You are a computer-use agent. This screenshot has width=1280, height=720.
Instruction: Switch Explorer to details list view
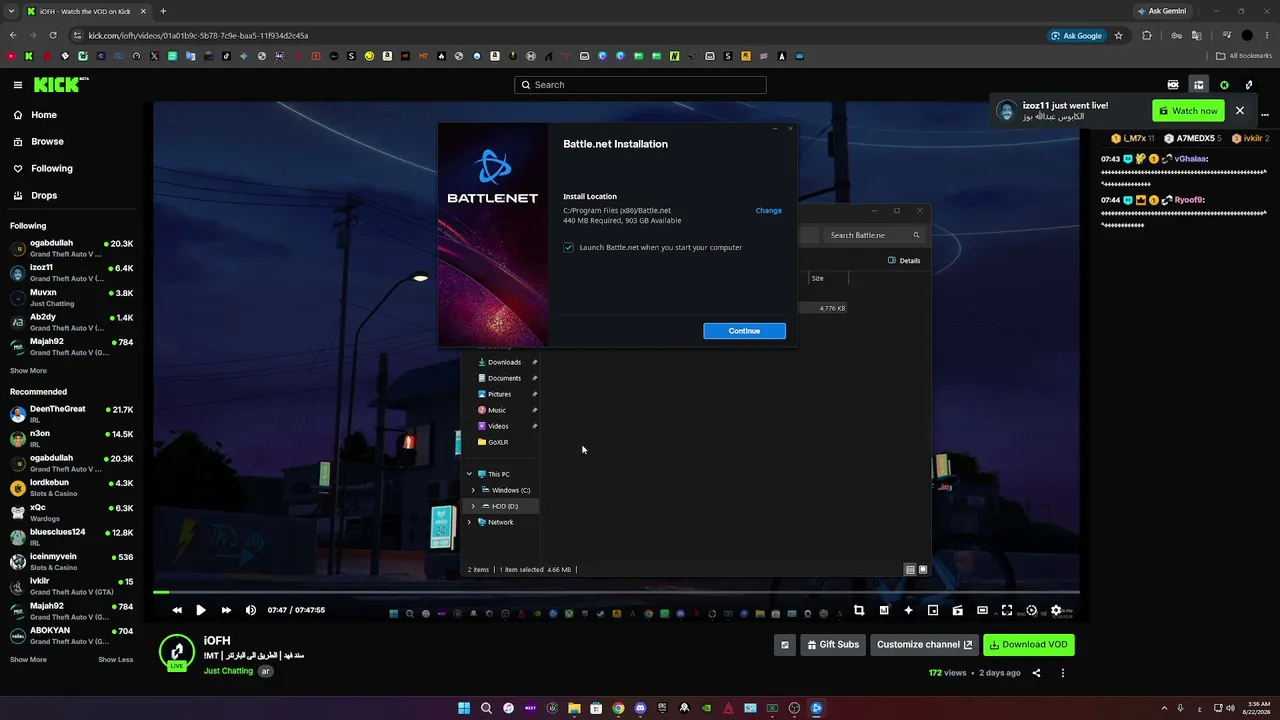click(910, 570)
